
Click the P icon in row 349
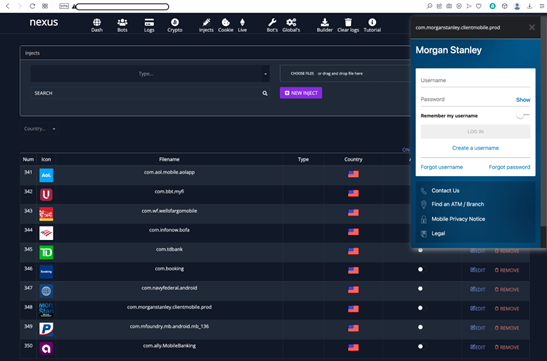click(x=46, y=329)
